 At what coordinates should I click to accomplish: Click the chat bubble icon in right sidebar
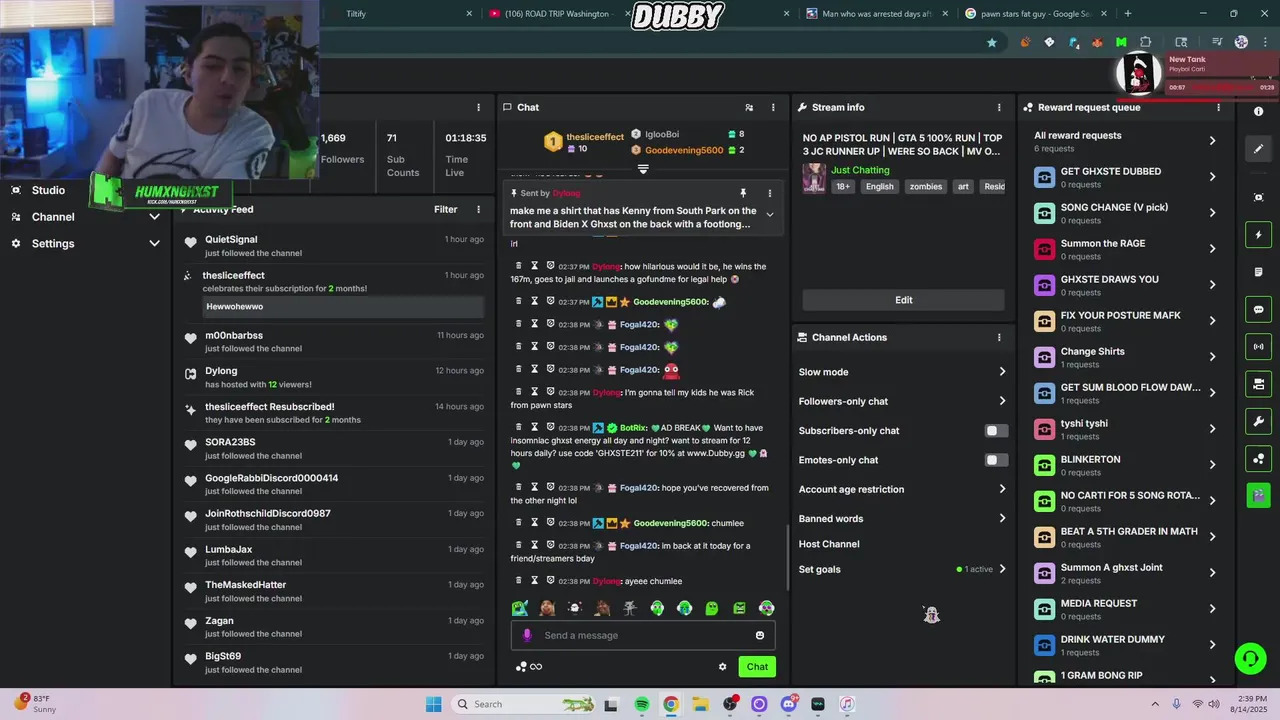1259,309
